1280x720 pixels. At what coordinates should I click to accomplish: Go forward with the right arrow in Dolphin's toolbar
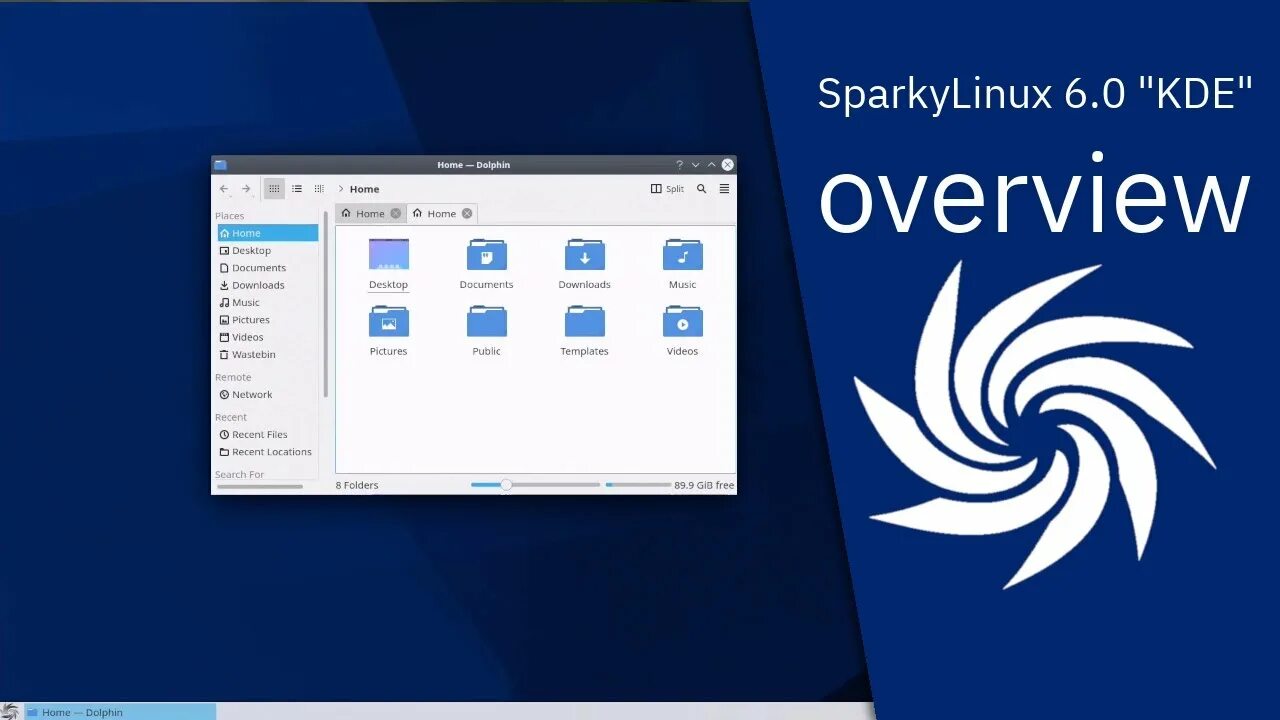coord(246,189)
